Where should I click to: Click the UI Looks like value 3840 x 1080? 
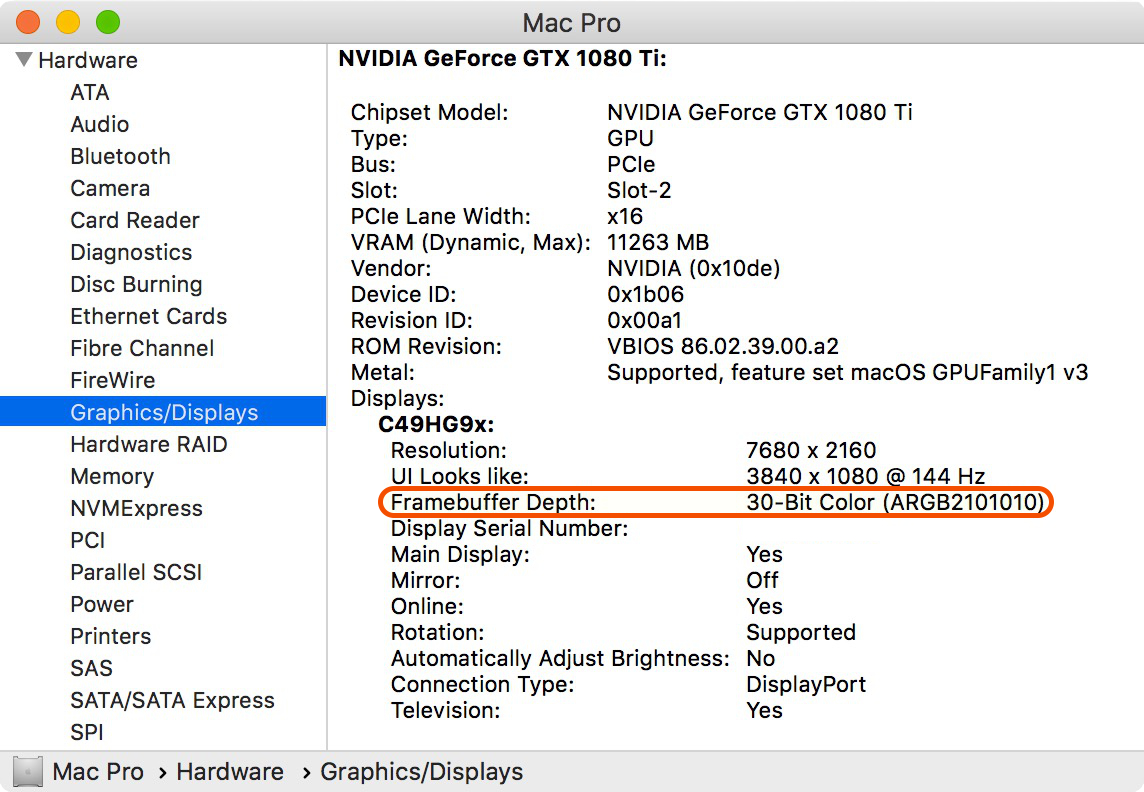[x=866, y=476]
